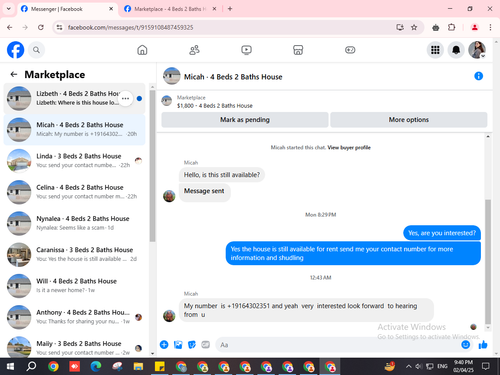Open Anthony conversation
Viewport: 500px width, 375px height.
[74, 317]
